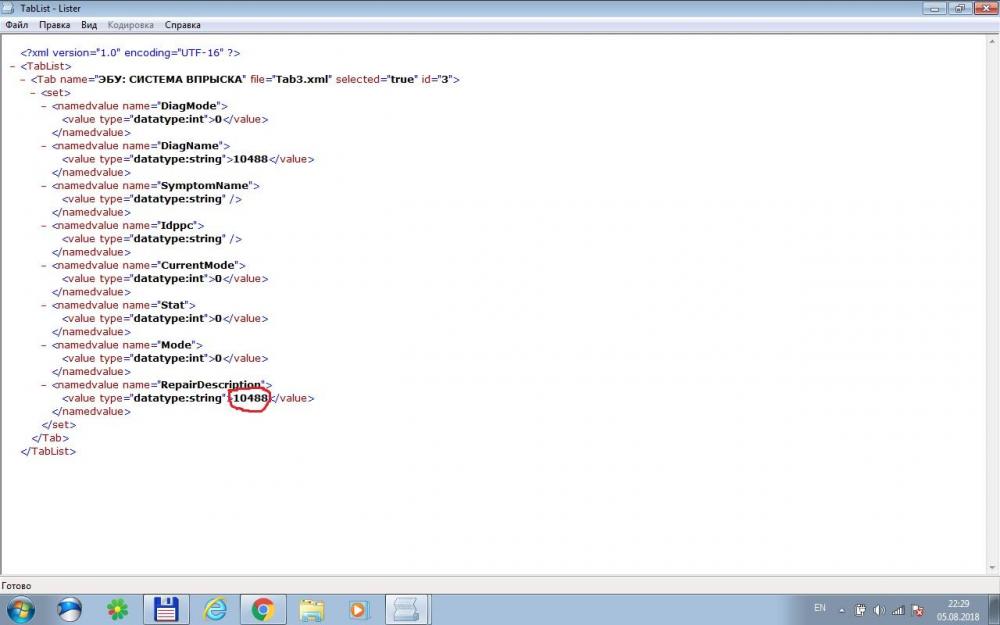The height and width of the screenshot is (625, 1000).
Task: Collapse the SymptomName namedvalue node
Action: (44, 186)
